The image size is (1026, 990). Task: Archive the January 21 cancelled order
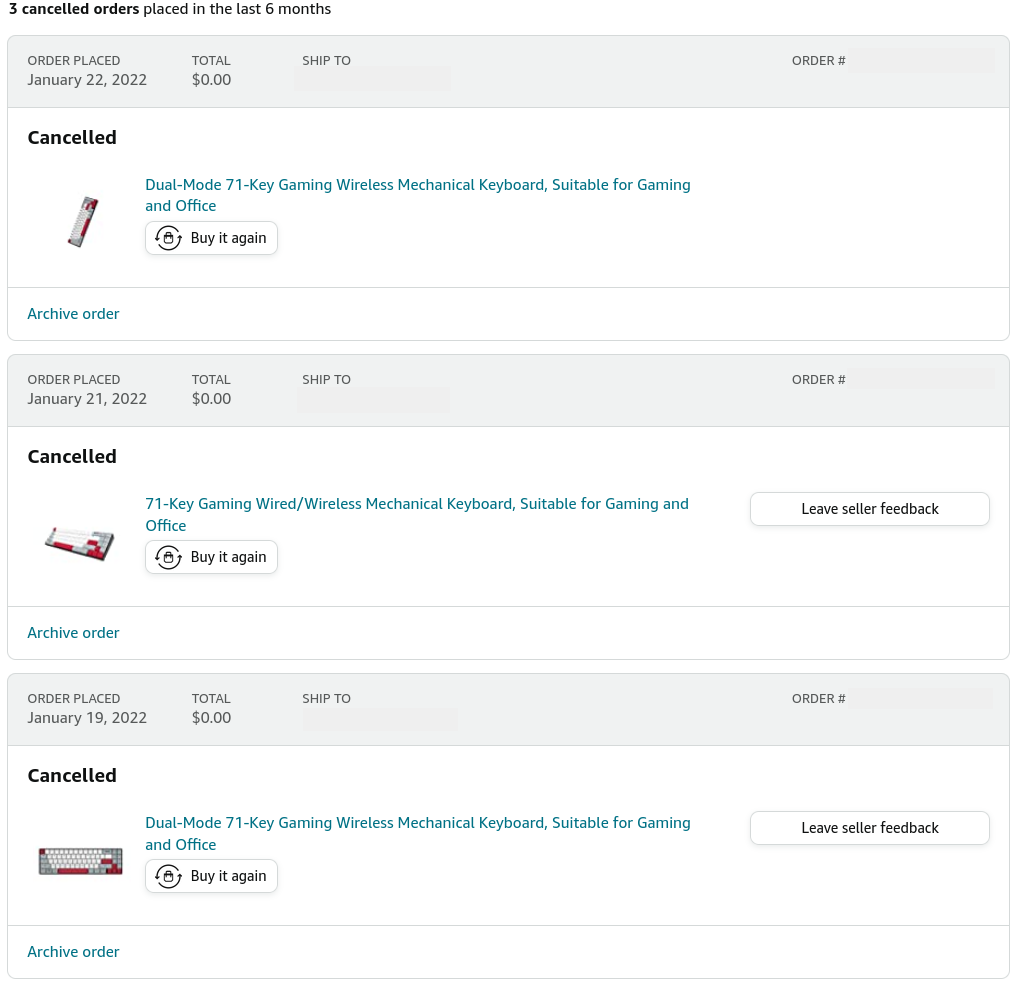coord(73,633)
